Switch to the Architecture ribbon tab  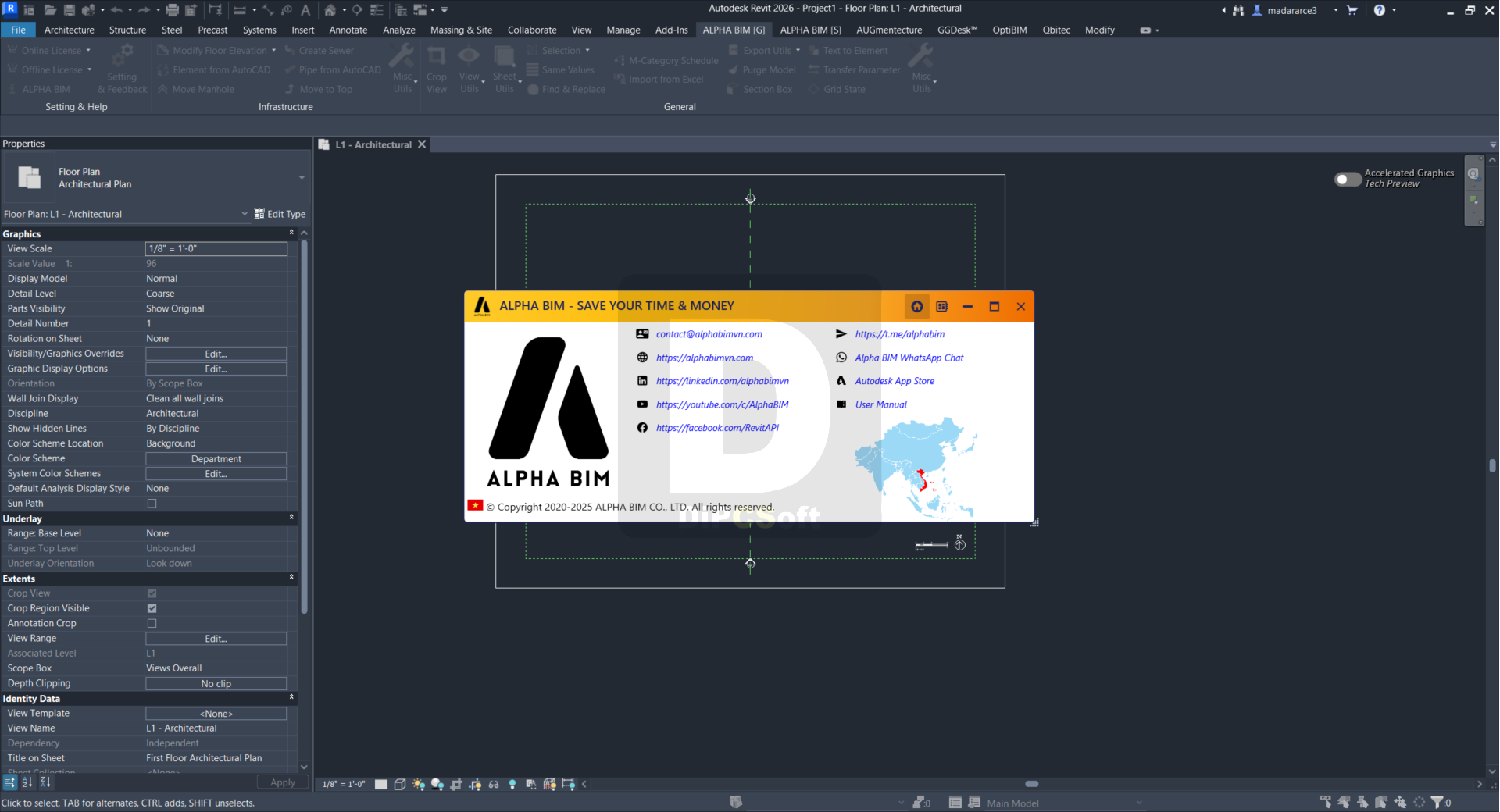pos(70,30)
